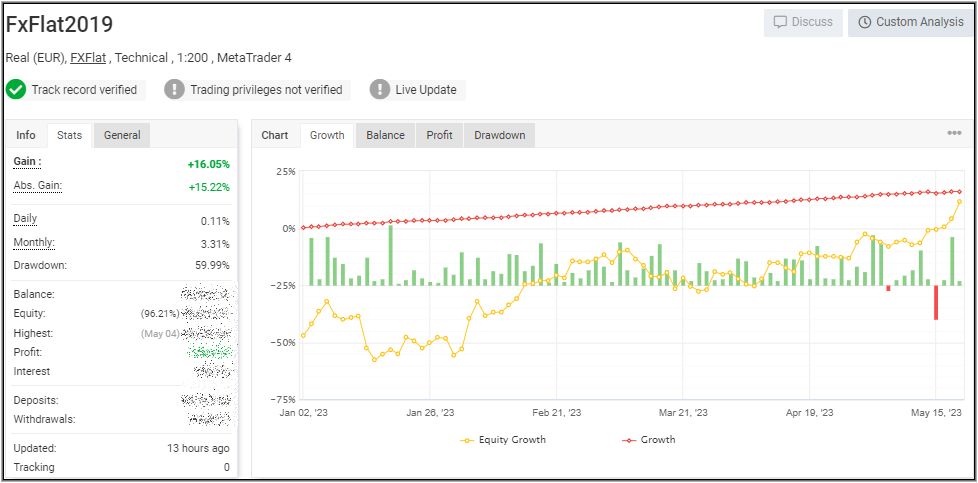
Task: Click the Live Update exclamation icon
Action: tap(380, 90)
